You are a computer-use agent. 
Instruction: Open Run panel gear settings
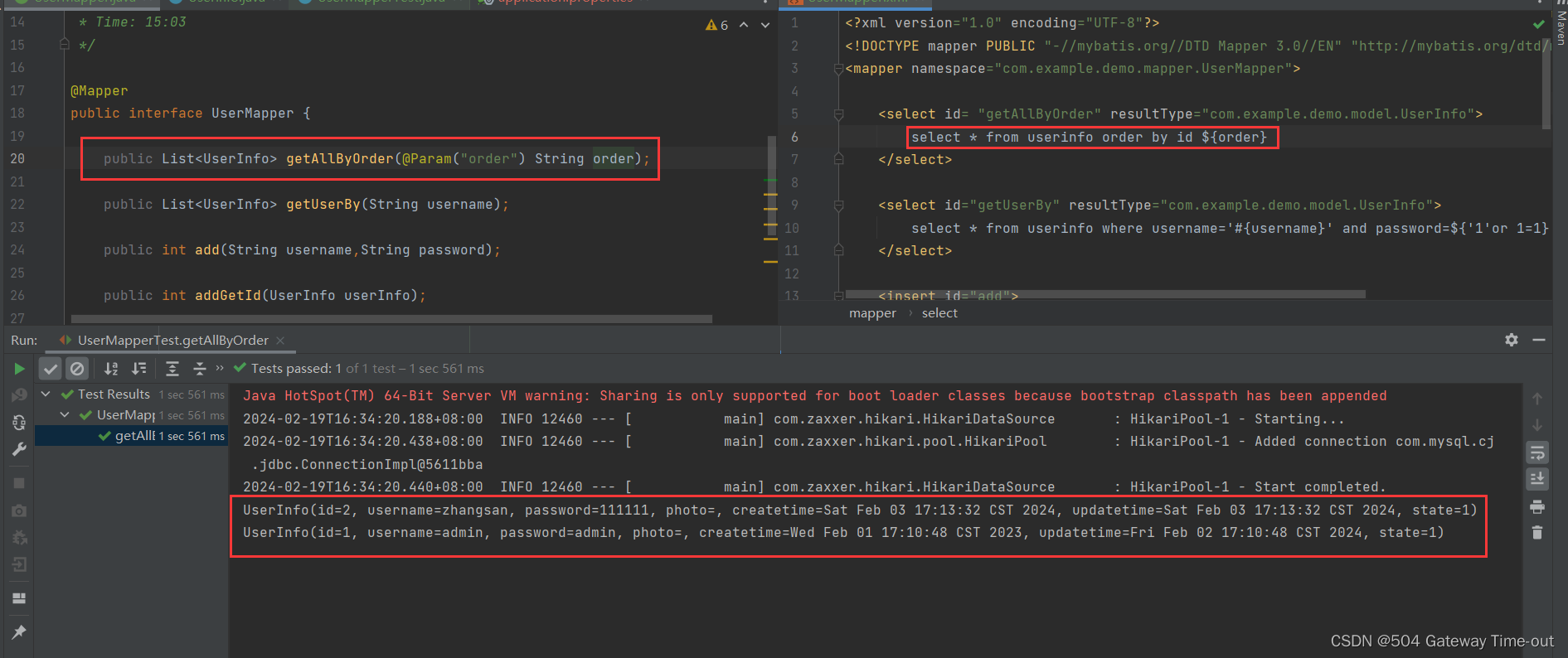(x=1512, y=340)
